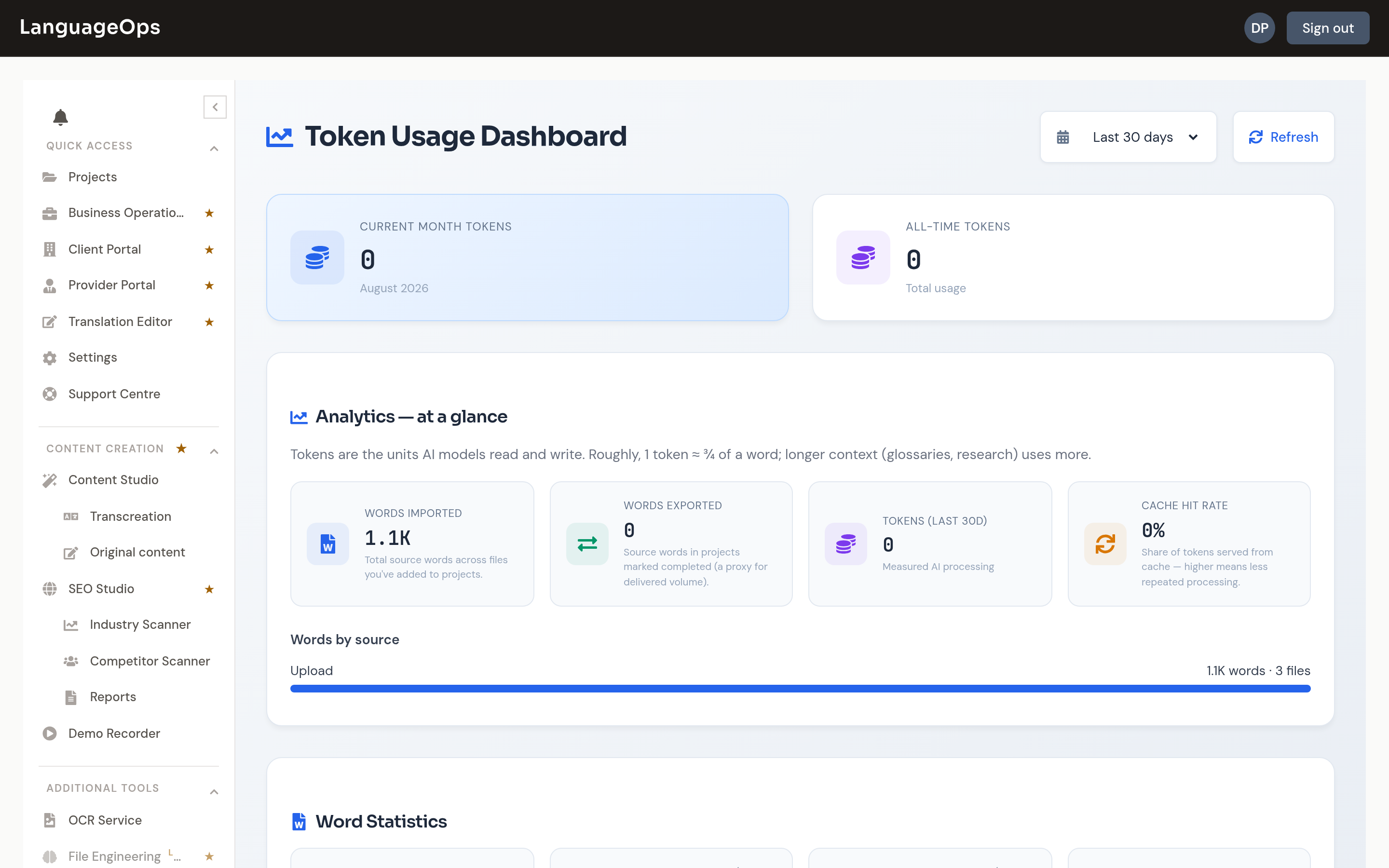Screen dimensions: 1389x868
Task: Open the notifications bell
Action: tap(60, 117)
